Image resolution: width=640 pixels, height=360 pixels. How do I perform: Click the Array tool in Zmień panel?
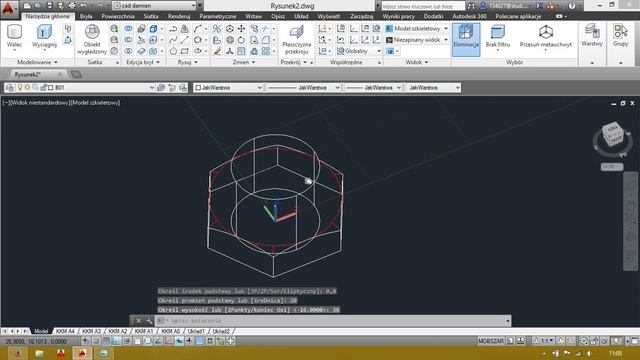(x=266, y=51)
